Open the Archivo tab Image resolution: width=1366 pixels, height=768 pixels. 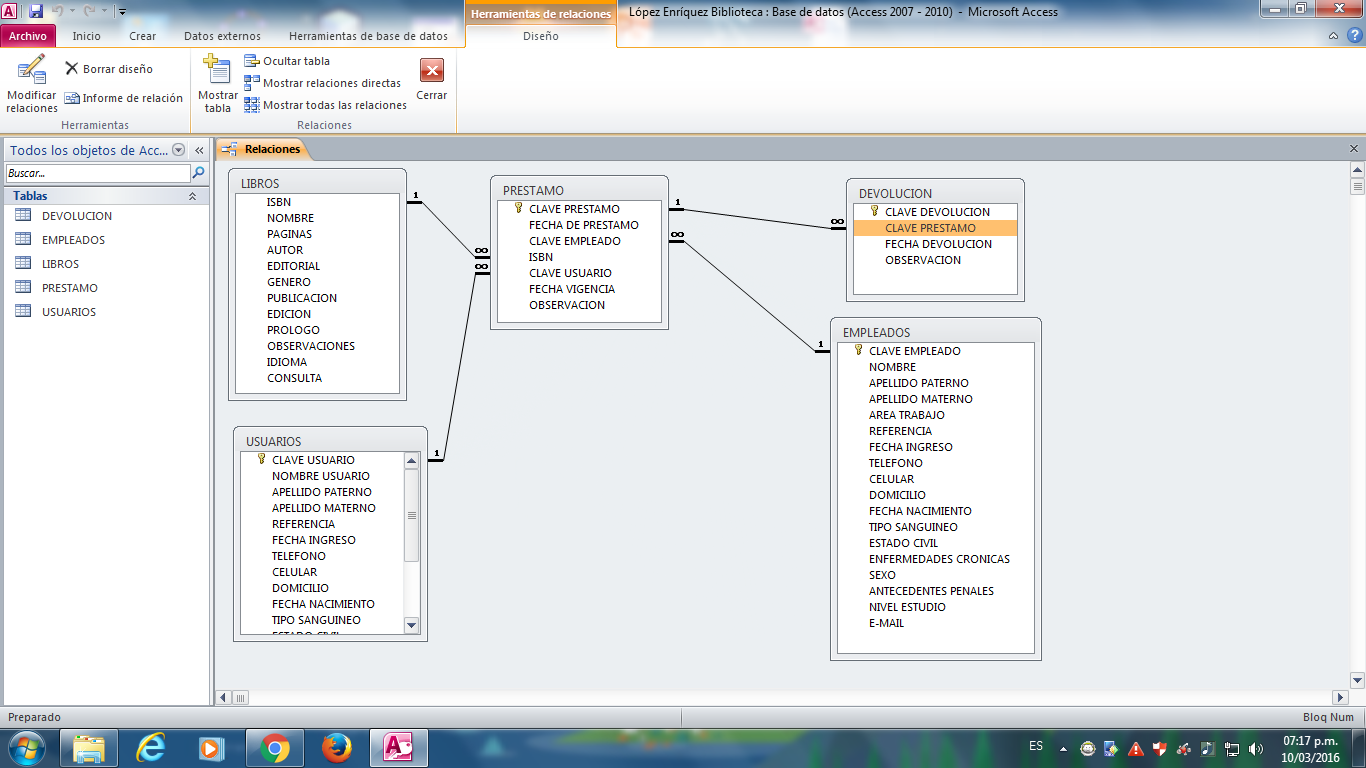pos(28,36)
